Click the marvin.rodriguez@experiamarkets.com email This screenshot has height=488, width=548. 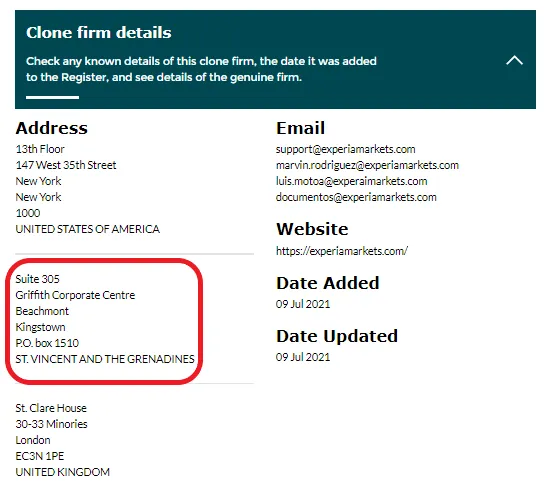(x=367, y=165)
